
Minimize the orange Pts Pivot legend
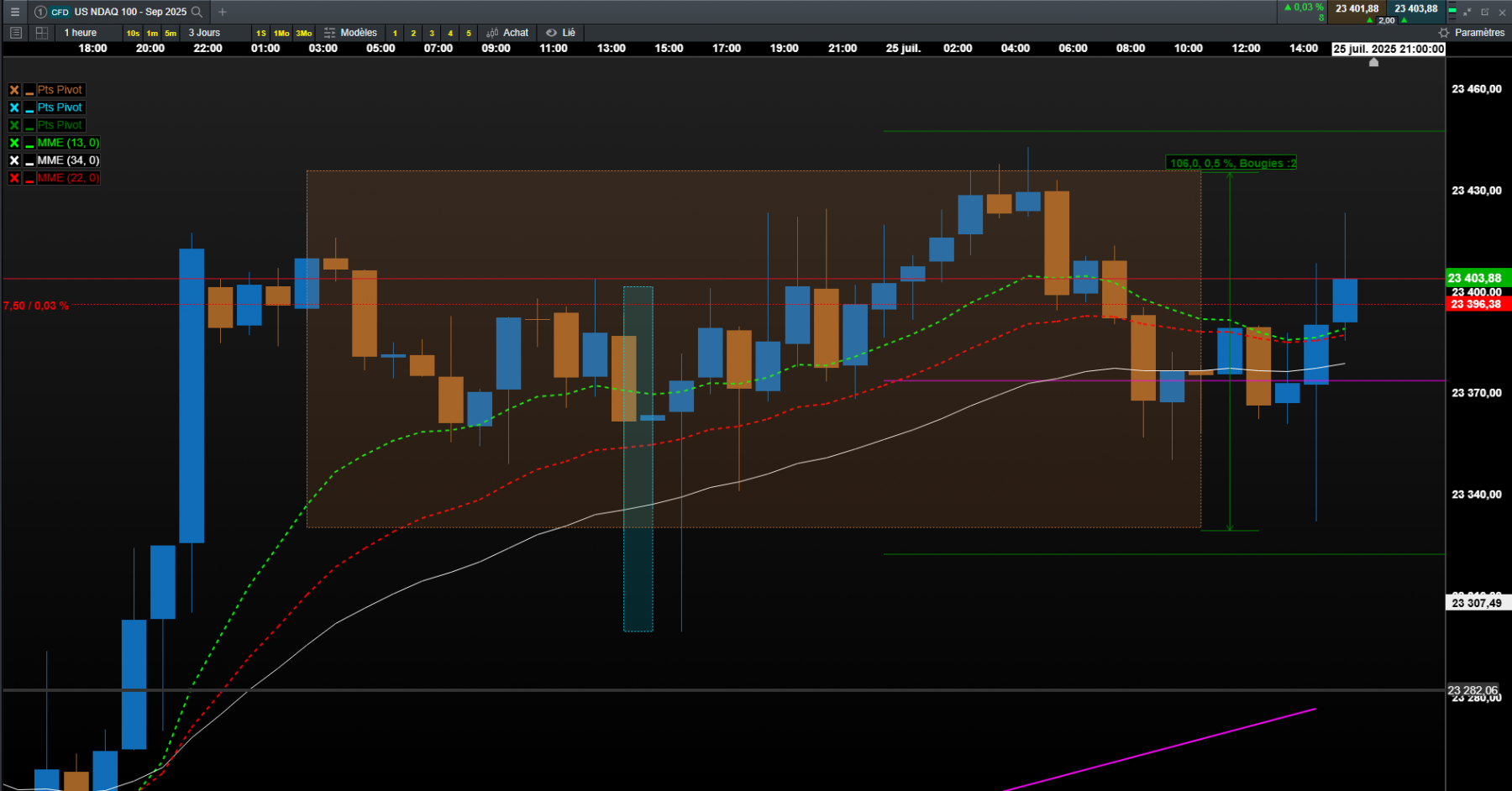(29, 90)
